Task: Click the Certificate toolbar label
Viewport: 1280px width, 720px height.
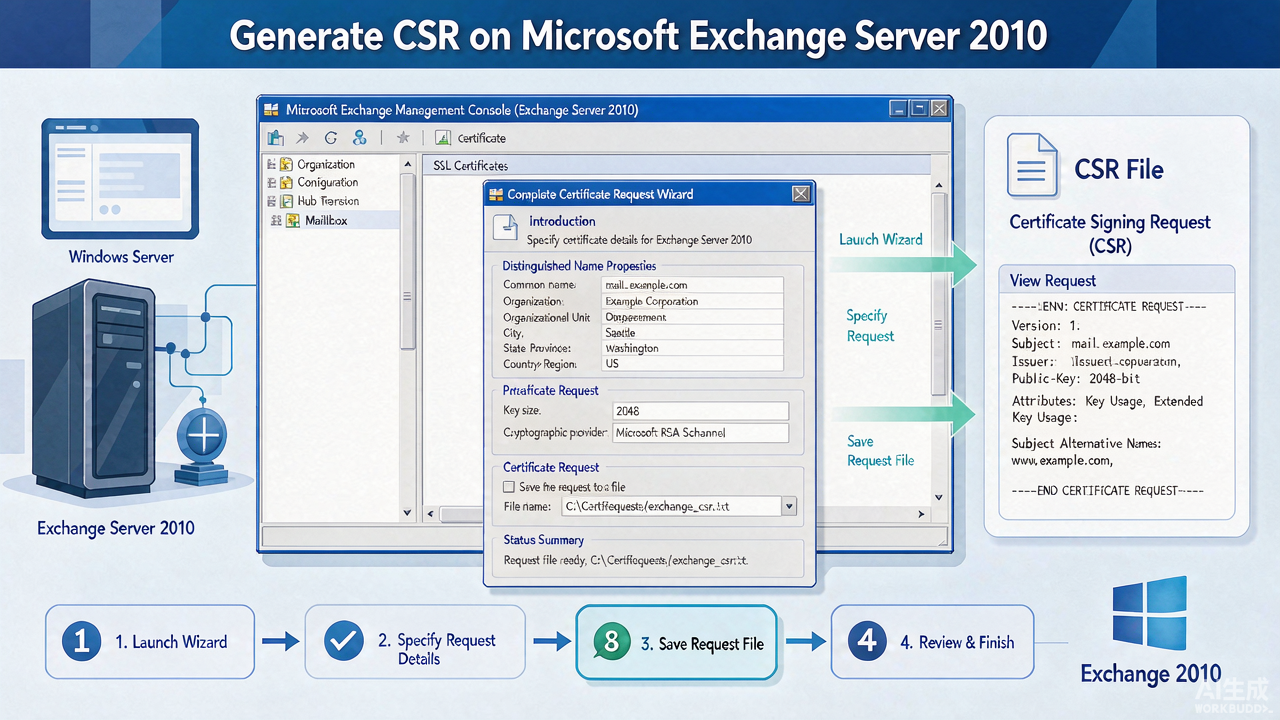Action: click(482, 138)
